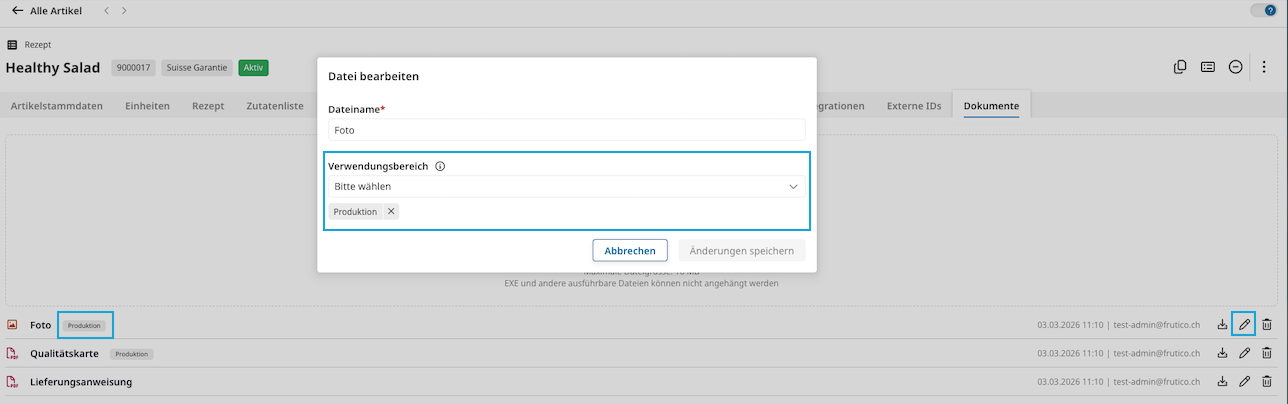
Task: Go to next article with right chevron
Action: coord(124,10)
